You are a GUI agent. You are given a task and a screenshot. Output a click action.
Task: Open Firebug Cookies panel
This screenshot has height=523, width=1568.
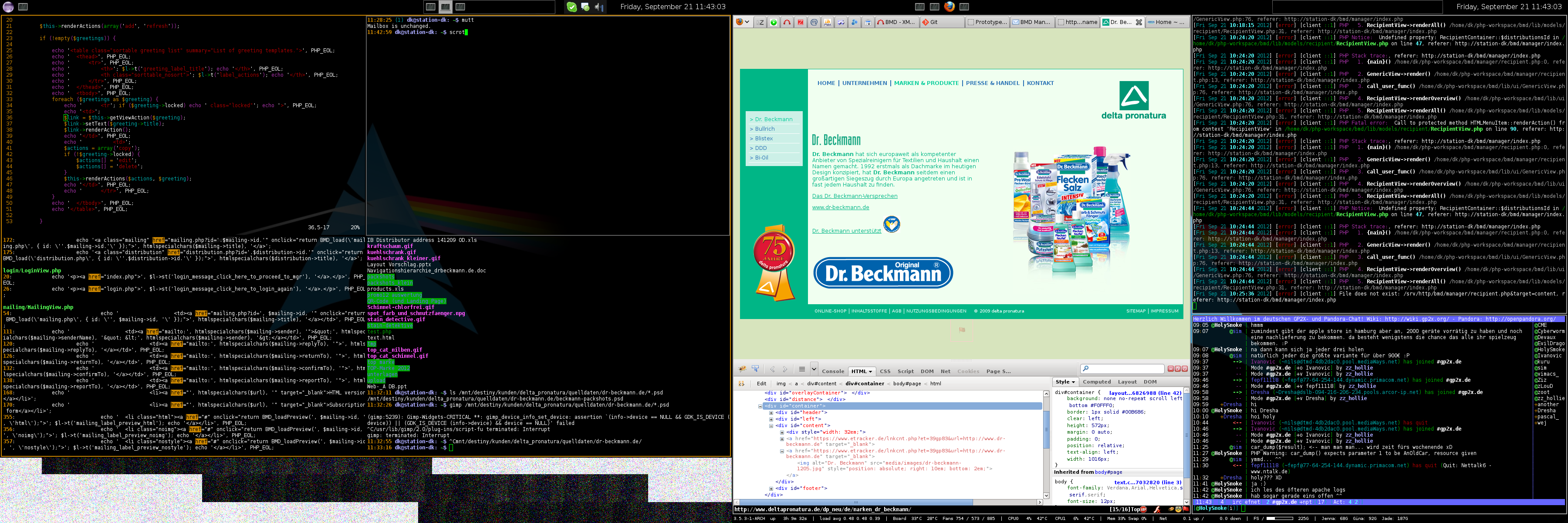pos(968,371)
